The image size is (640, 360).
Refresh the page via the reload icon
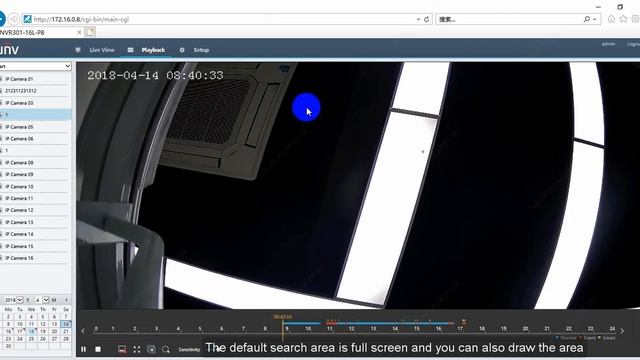pyautogui.click(x=427, y=19)
